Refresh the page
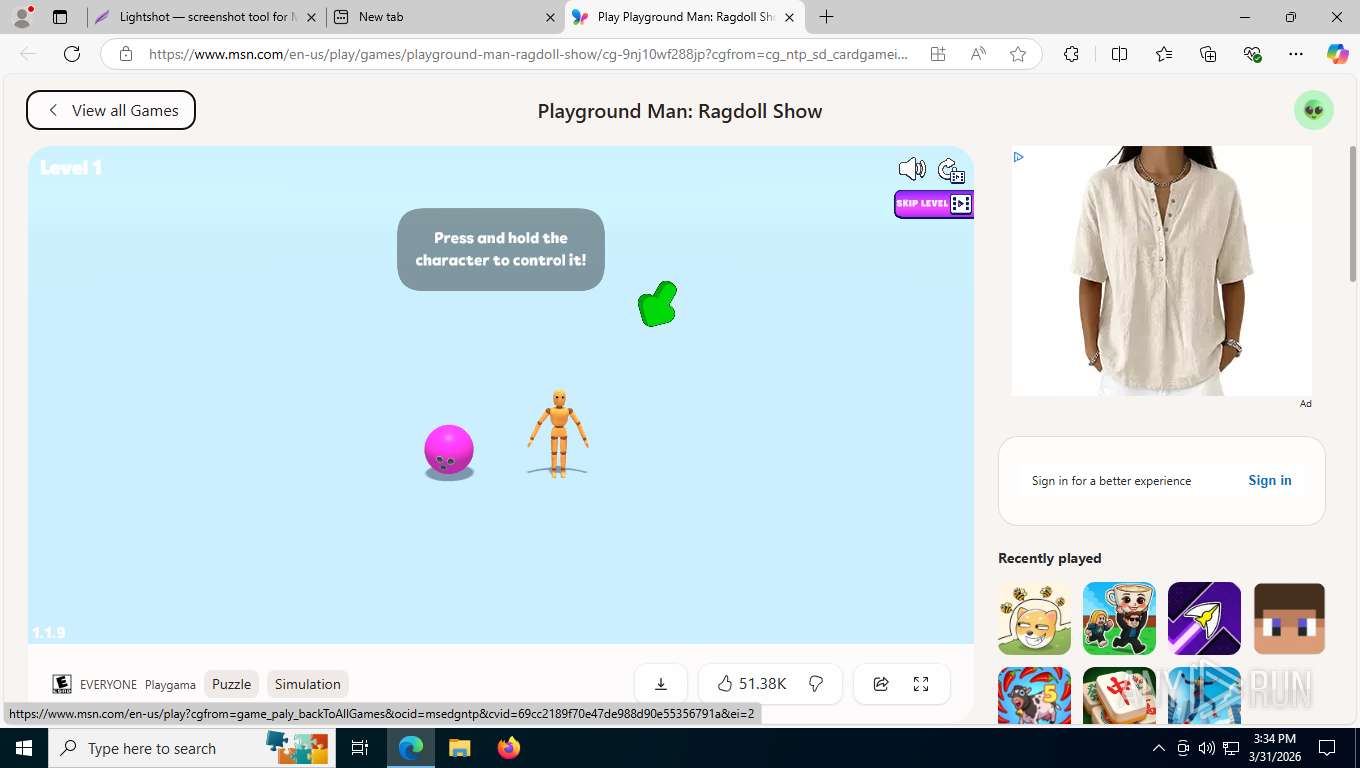This screenshot has height=768, width=1360. (x=72, y=54)
